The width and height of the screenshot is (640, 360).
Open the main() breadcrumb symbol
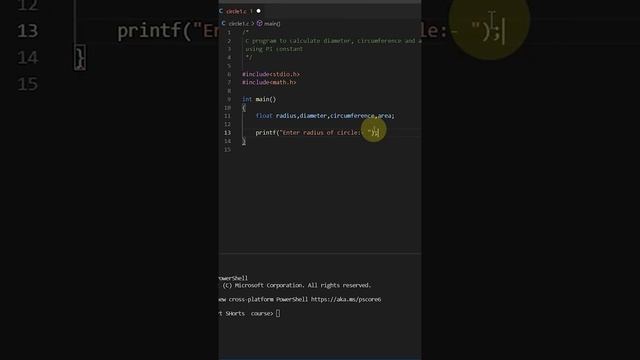(272, 24)
